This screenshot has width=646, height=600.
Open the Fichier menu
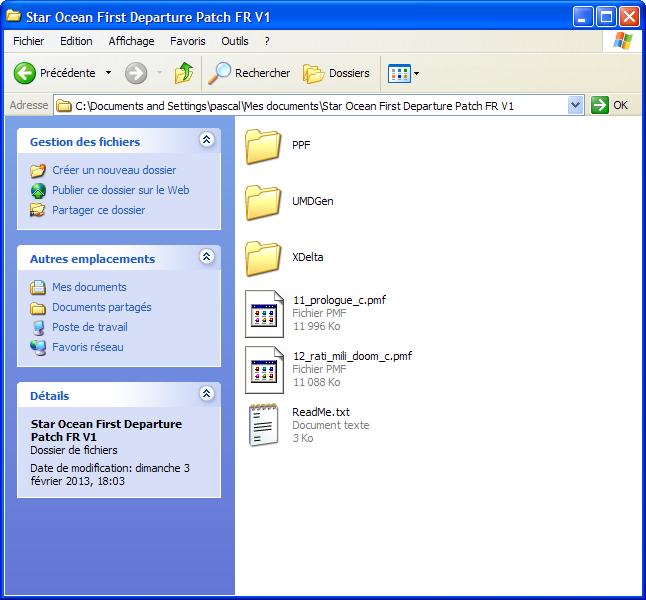click(x=28, y=41)
